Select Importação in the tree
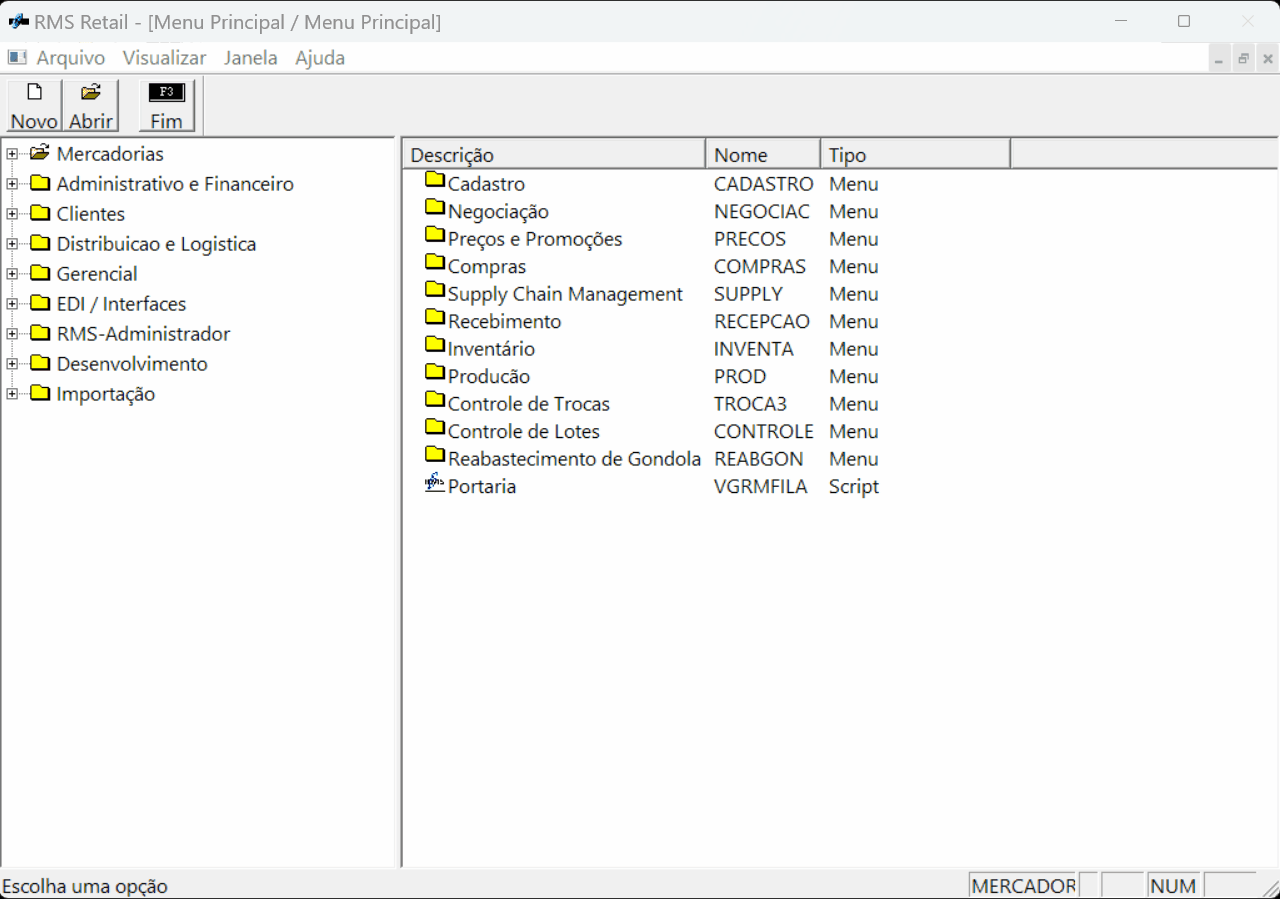This screenshot has height=899, width=1280. coord(106,394)
